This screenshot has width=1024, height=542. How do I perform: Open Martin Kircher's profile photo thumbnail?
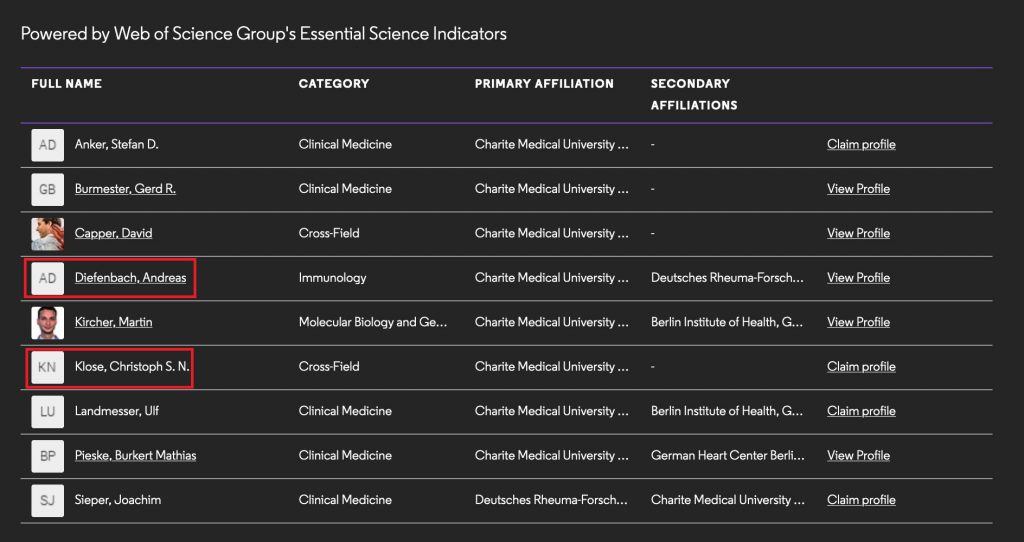click(x=48, y=323)
